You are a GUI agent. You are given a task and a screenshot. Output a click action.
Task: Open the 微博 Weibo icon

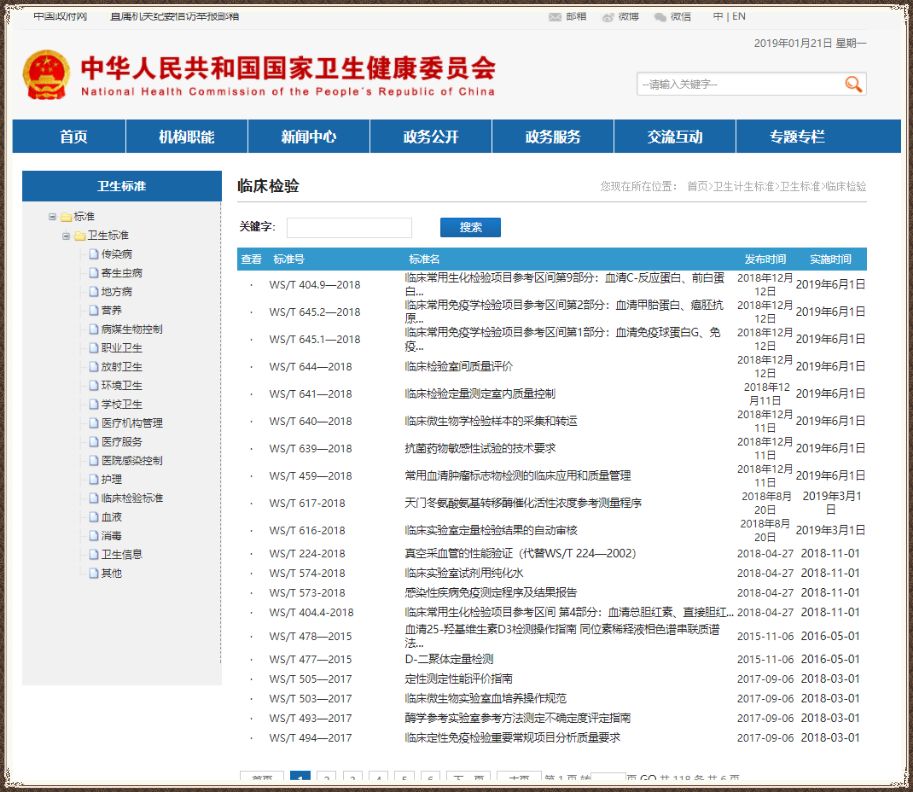pyautogui.click(x=608, y=17)
